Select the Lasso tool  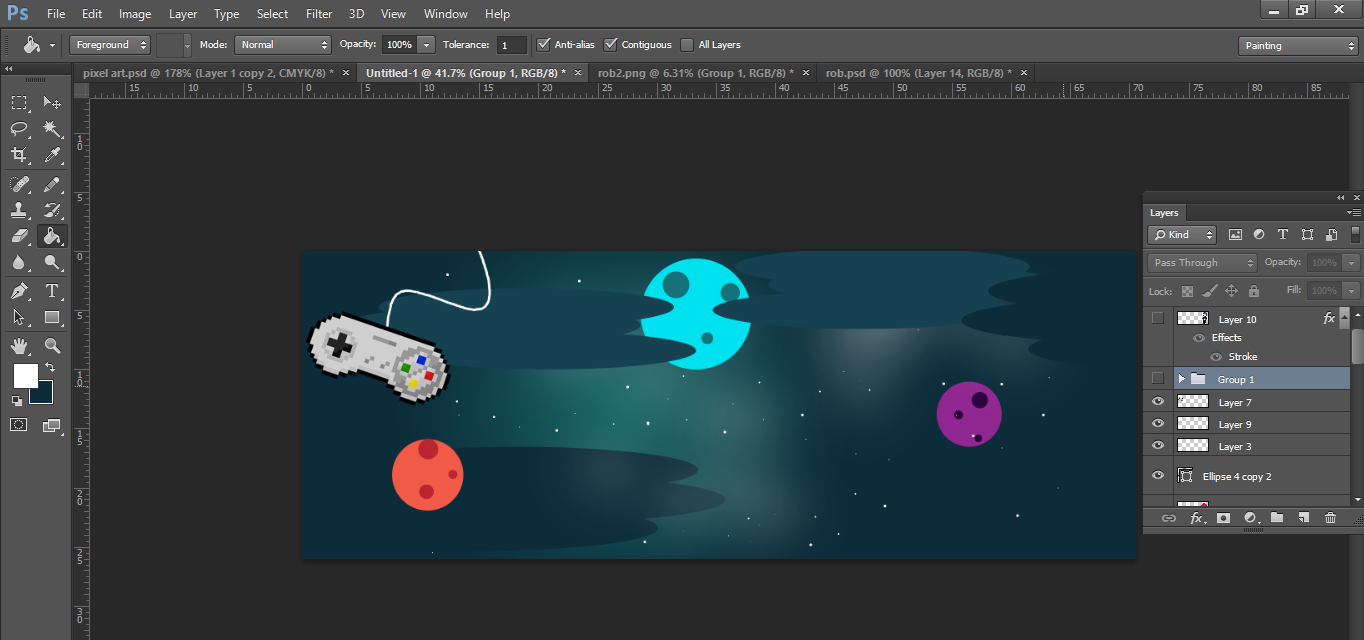(x=19, y=129)
